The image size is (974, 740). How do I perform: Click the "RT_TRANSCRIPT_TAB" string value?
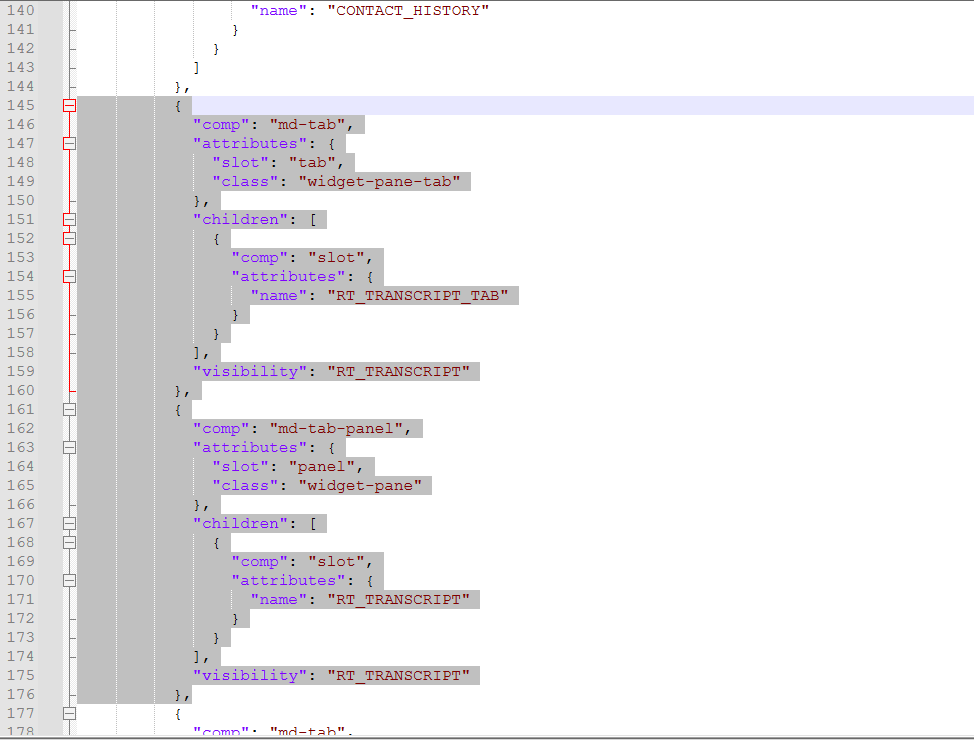(x=422, y=295)
